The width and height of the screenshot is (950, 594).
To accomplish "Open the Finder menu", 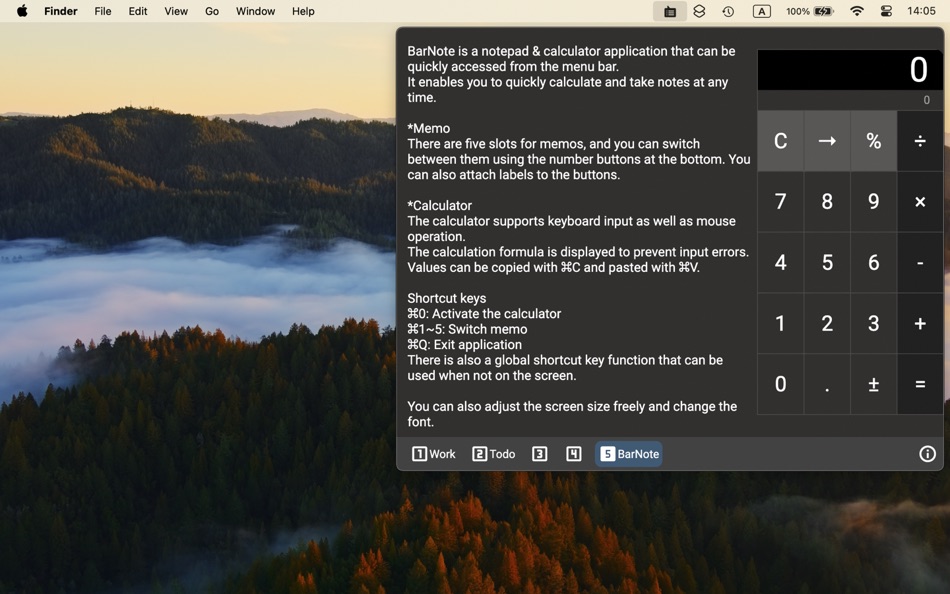I will coord(61,11).
